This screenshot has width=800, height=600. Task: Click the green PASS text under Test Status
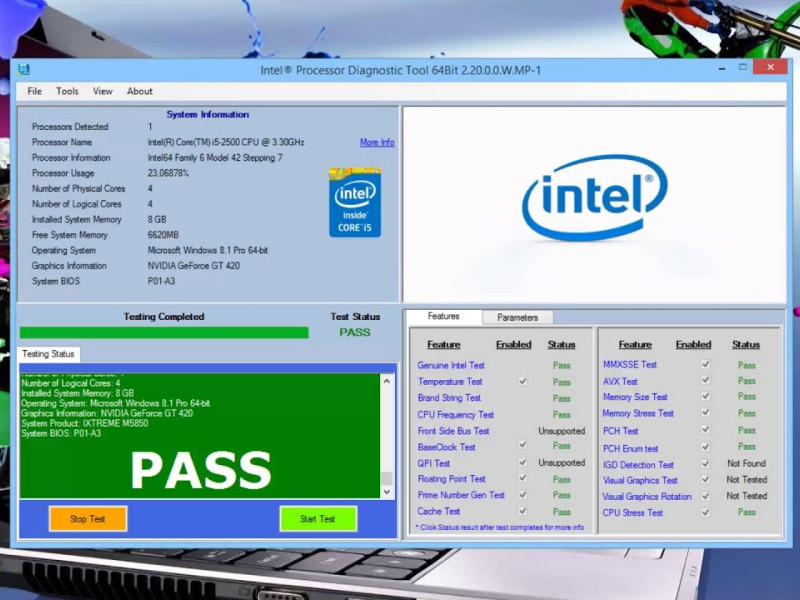click(x=355, y=333)
